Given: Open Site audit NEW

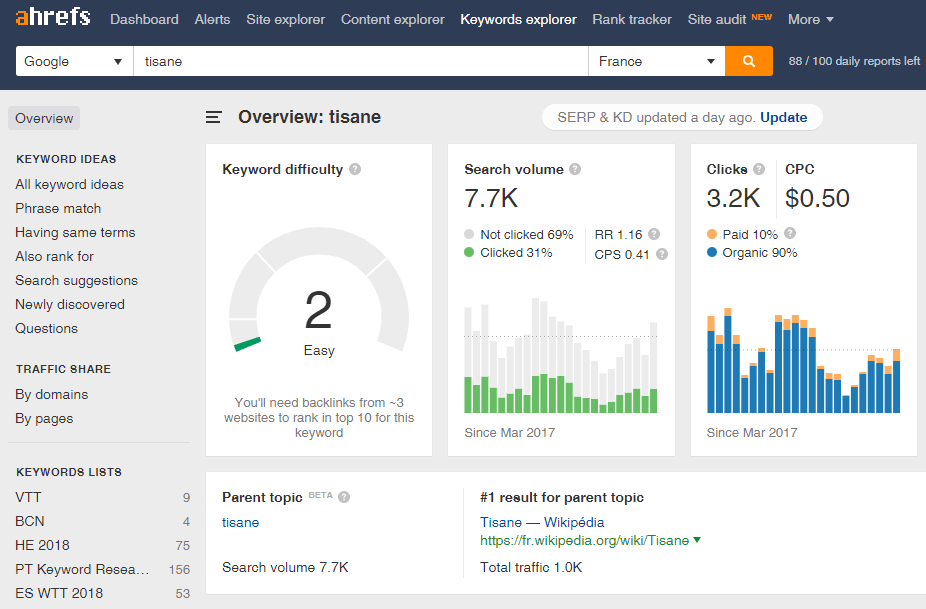Looking at the screenshot, I should point(730,19).
